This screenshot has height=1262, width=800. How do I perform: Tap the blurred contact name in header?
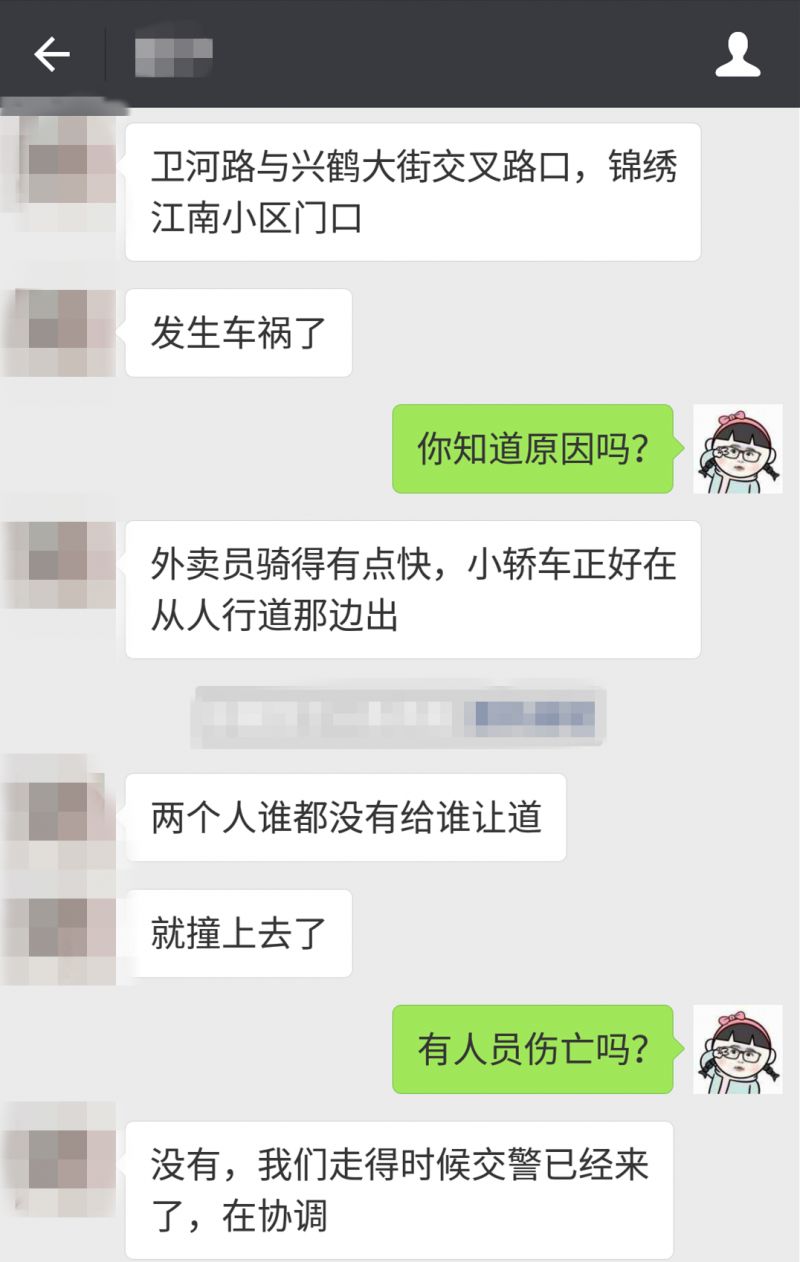pyautogui.click(x=173, y=56)
